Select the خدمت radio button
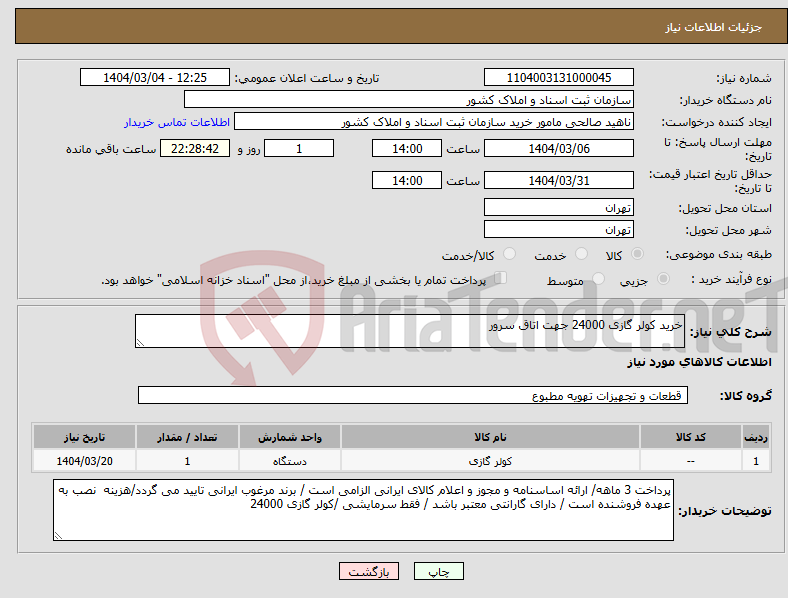This screenshot has height=598, width=788. click(581, 254)
